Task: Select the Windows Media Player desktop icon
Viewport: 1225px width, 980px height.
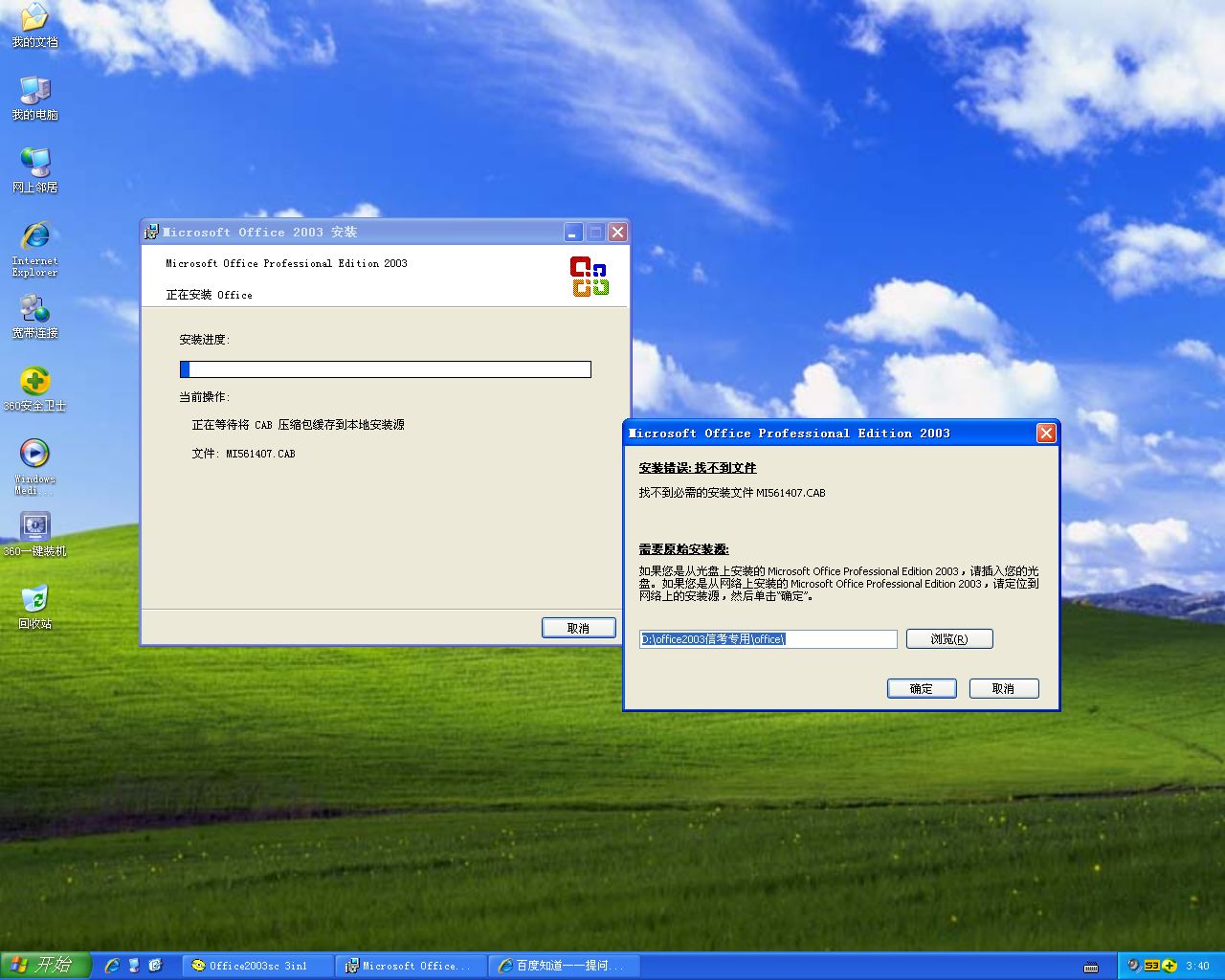Action: [x=34, y=466]
